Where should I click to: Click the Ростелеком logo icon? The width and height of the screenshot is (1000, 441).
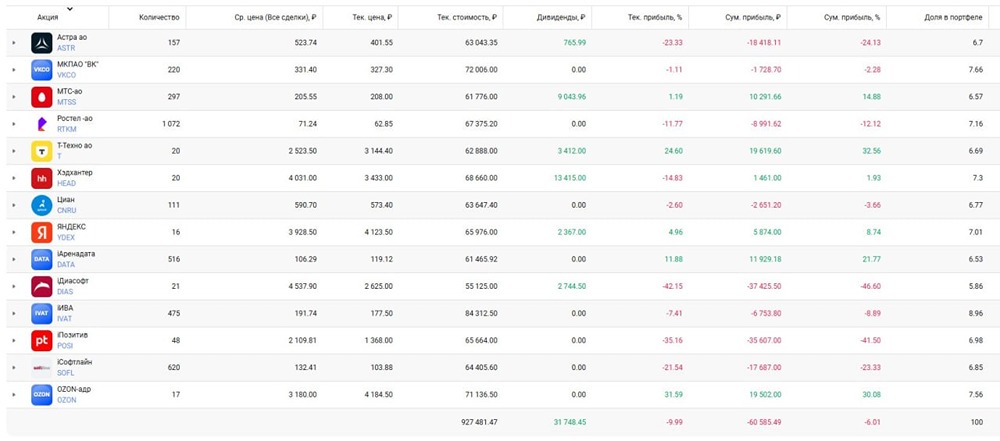[41, 124]
